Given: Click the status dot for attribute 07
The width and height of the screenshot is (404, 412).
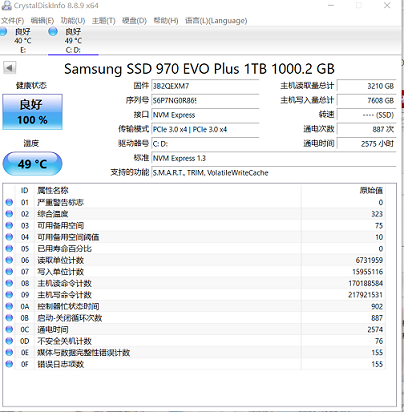Looking at the screenshot, I should [9, 272].
